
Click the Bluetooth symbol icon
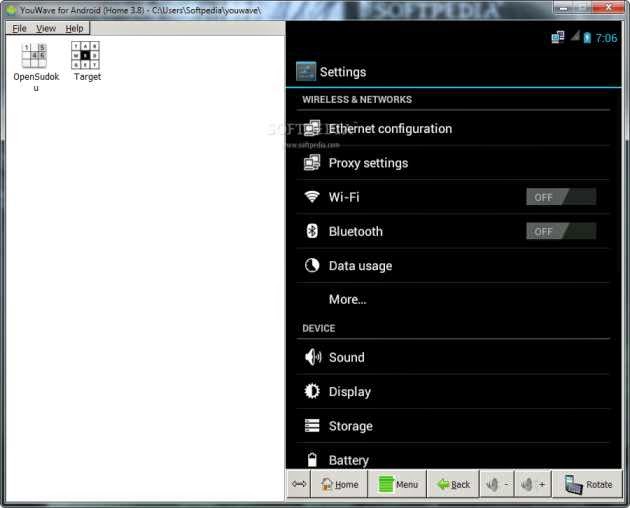(312, 231)
